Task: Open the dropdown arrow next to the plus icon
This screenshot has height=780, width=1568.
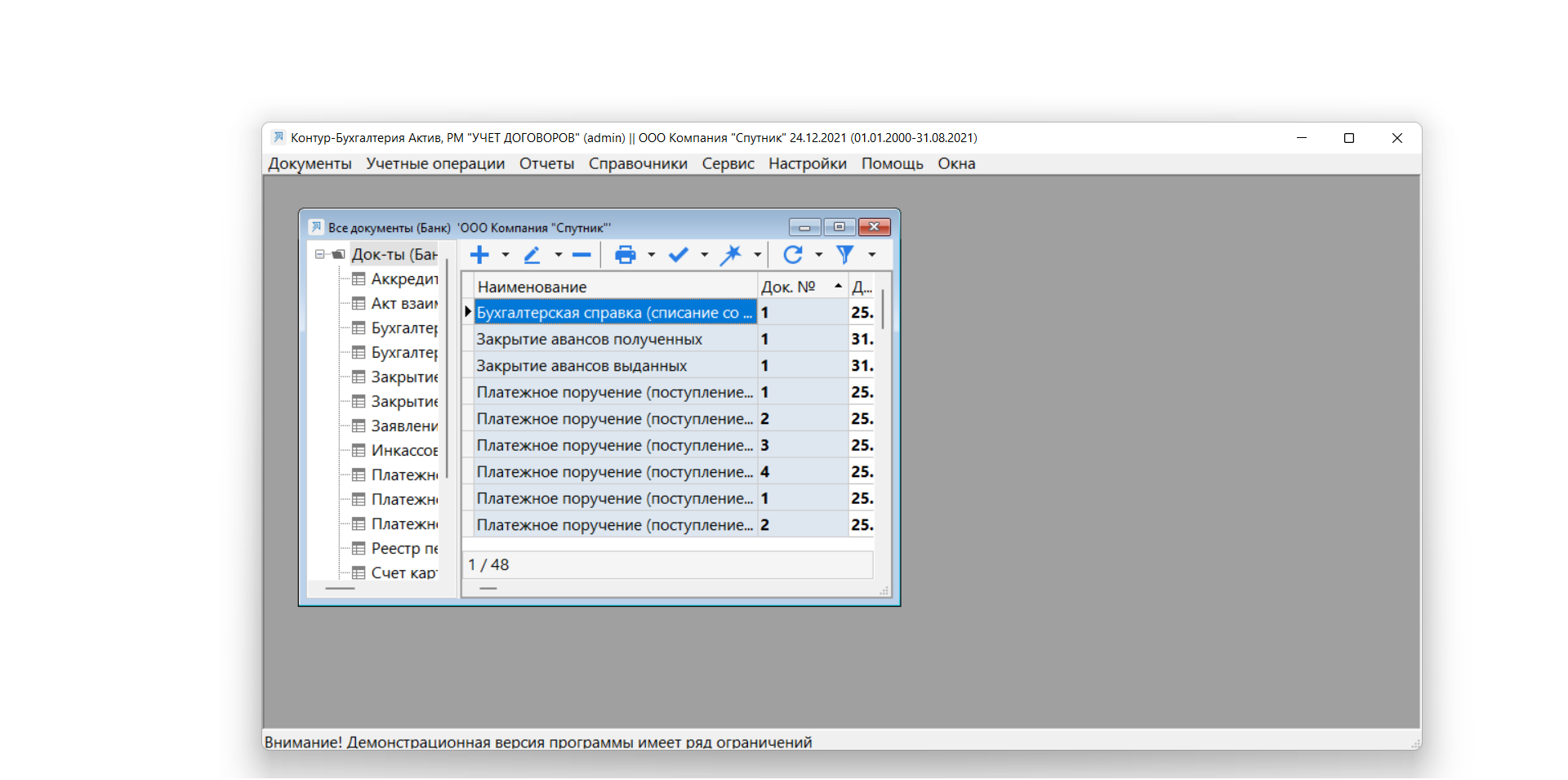Action: (506, 255)
